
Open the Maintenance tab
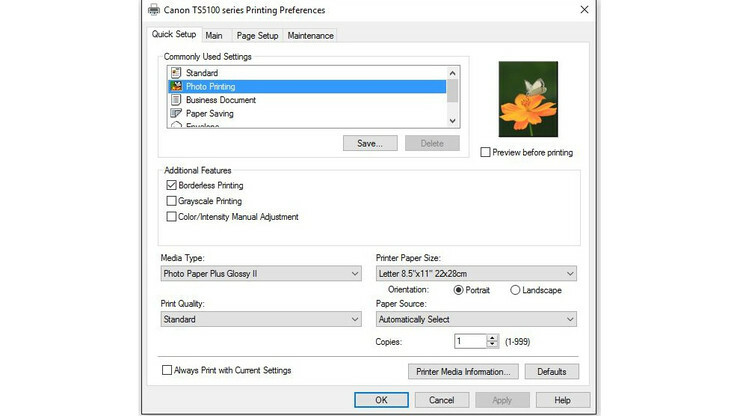[x=311, y=35]
